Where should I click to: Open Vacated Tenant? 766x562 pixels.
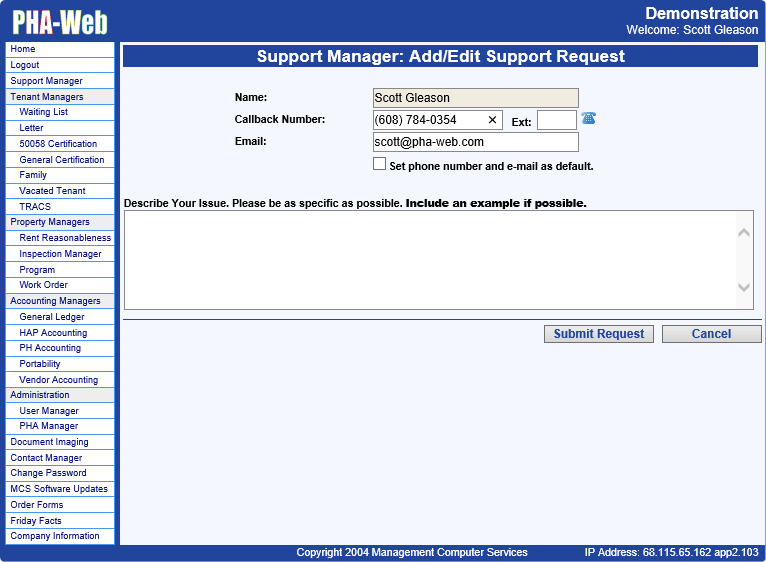[x=60, y=191]
